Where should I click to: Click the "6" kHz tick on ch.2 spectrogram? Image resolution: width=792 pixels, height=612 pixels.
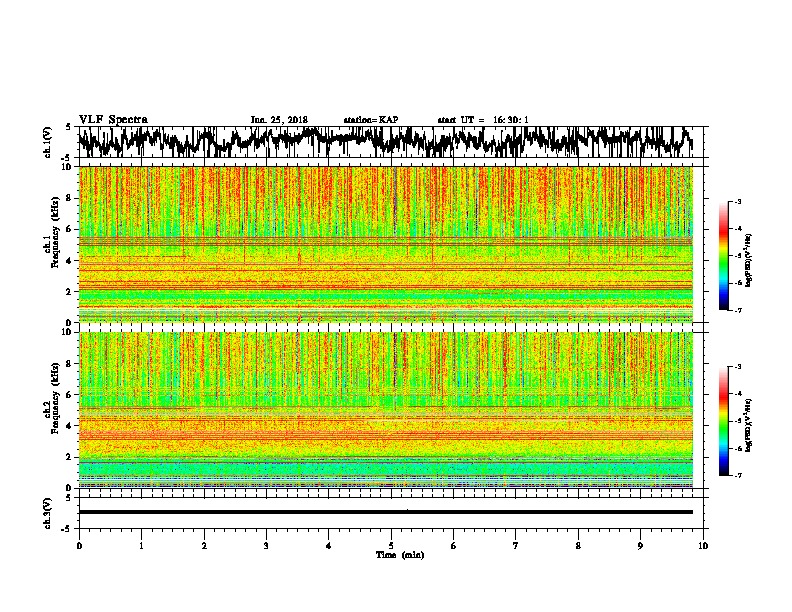(69, 395)
